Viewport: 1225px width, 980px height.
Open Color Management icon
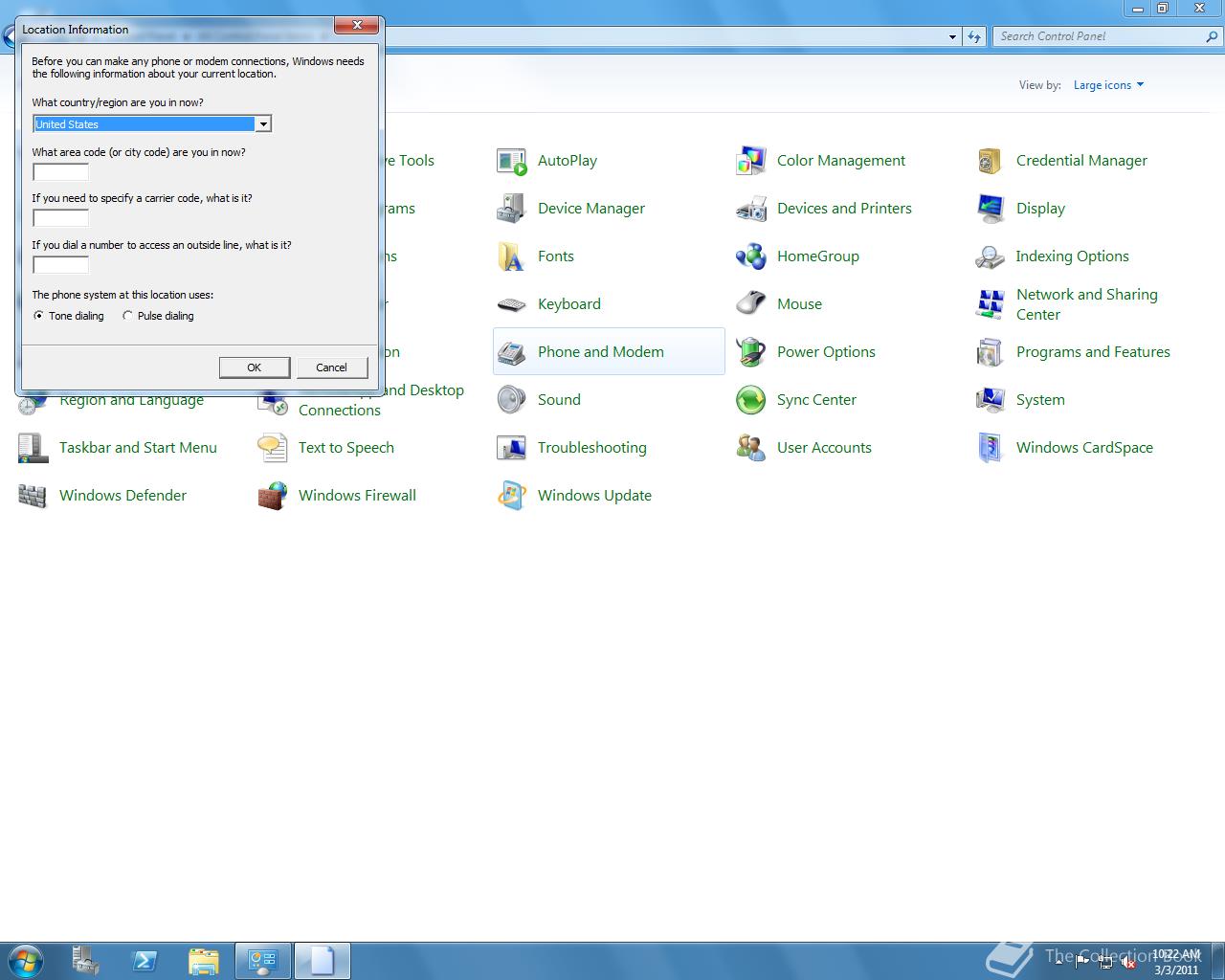point(751,161)
